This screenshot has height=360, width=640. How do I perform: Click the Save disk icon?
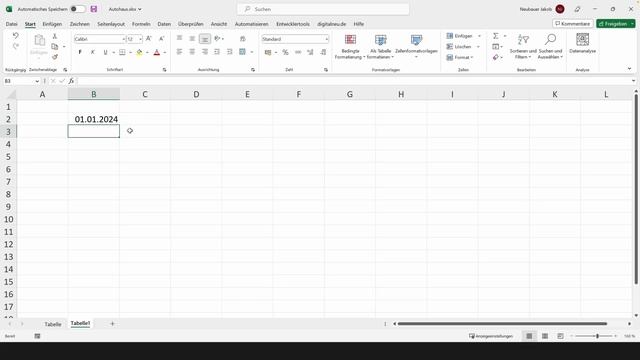point(94,9)
